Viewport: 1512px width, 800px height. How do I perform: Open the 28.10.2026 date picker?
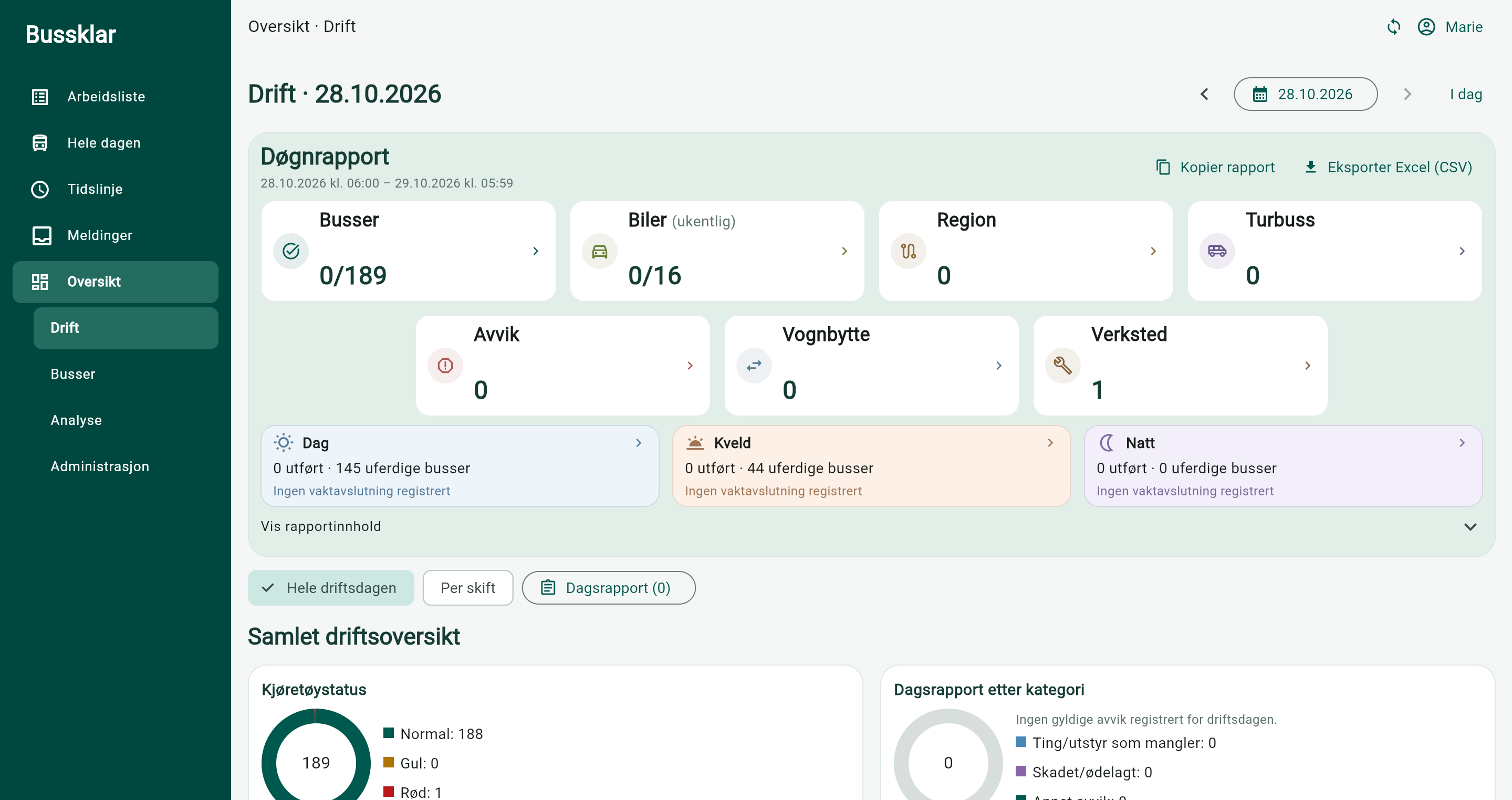[x=1306, y=94]
